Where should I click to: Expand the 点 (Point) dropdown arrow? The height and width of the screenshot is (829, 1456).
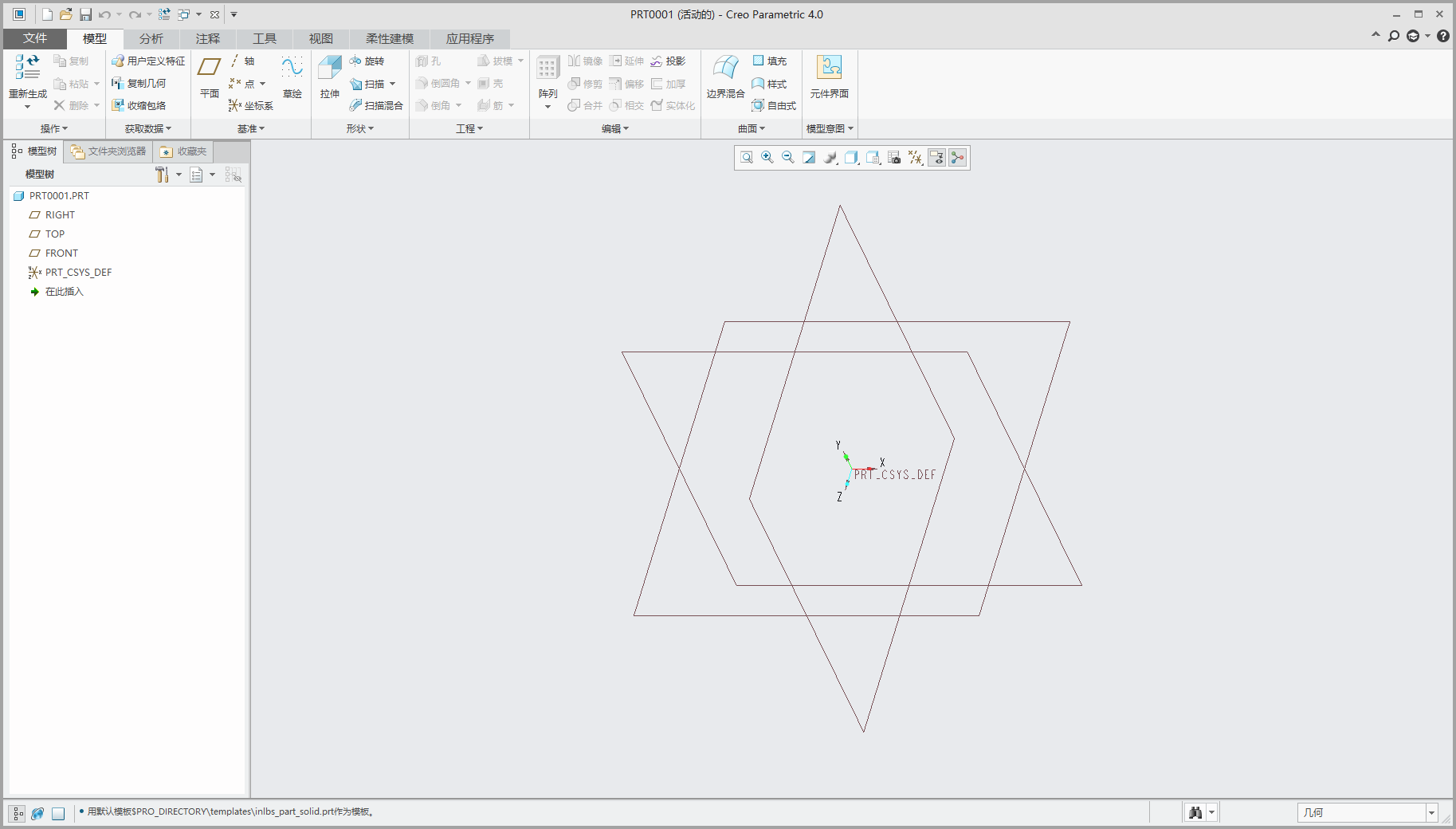[x=262, y=83]
